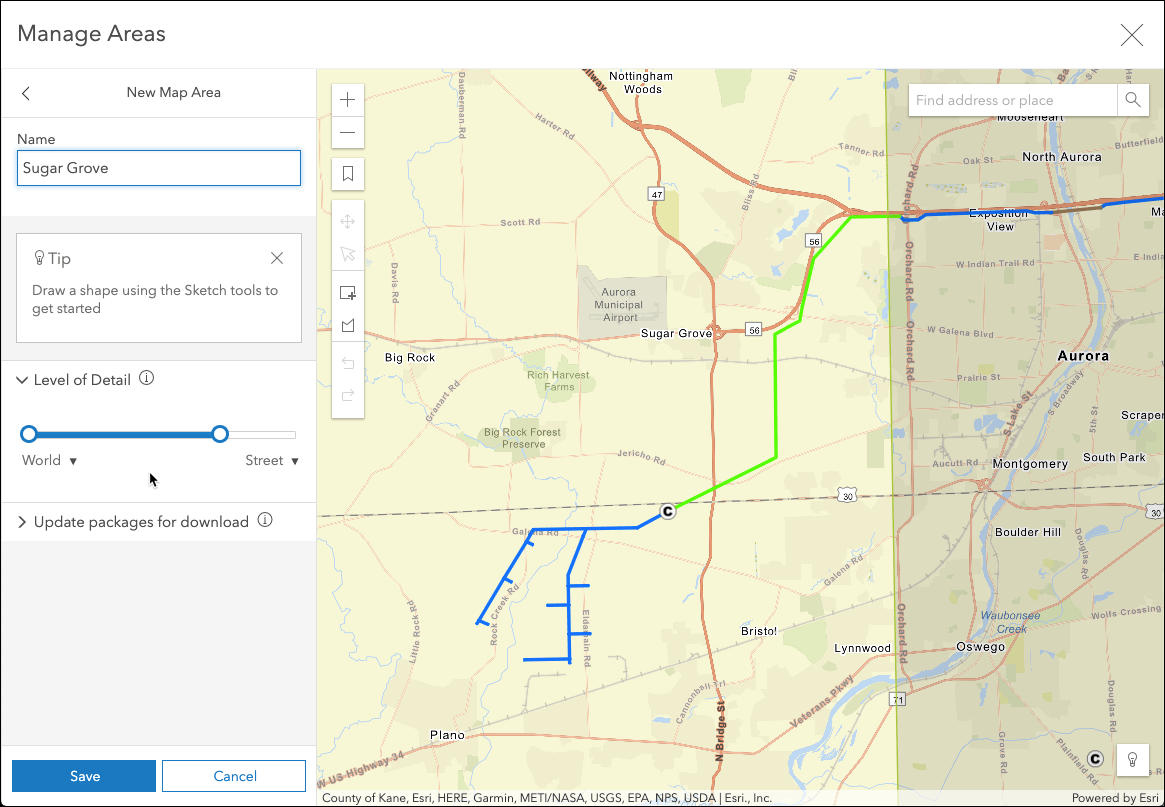Click the Powered by Esri text
The image size is (1165, 807).
(x=1115, y=798)
